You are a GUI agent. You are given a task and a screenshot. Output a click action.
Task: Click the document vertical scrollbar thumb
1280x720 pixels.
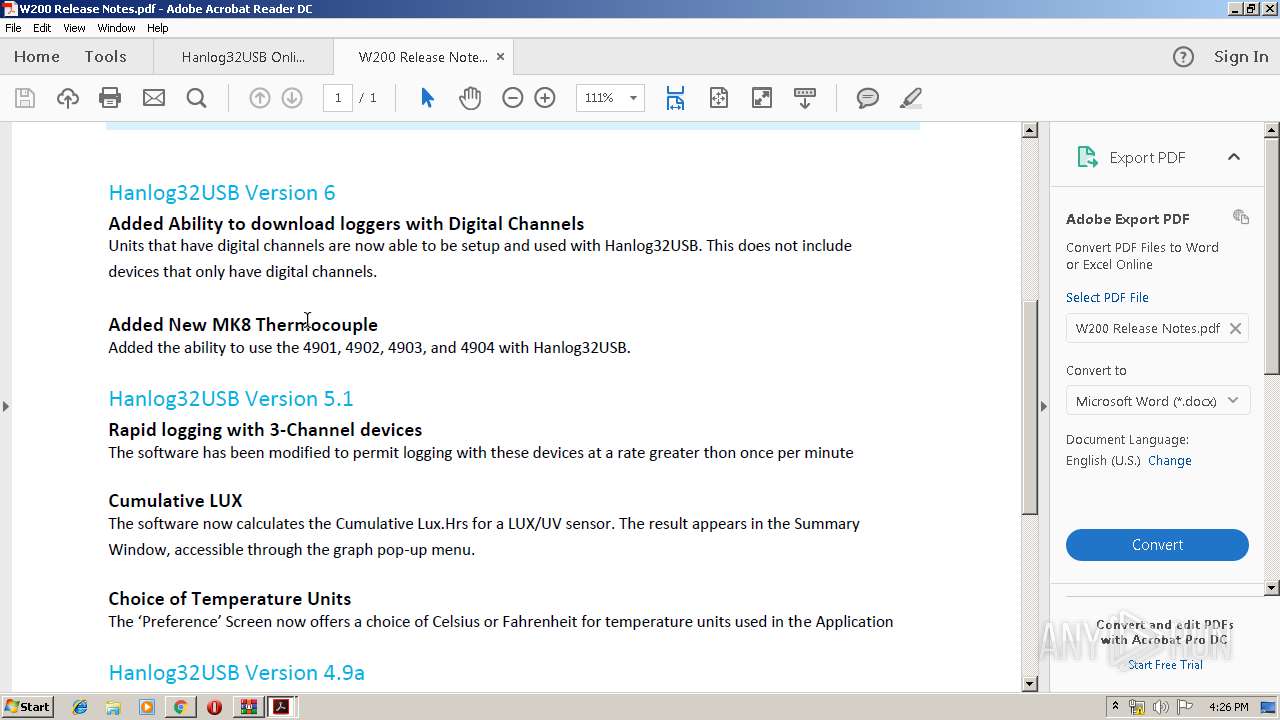(x=1030, y=407)
